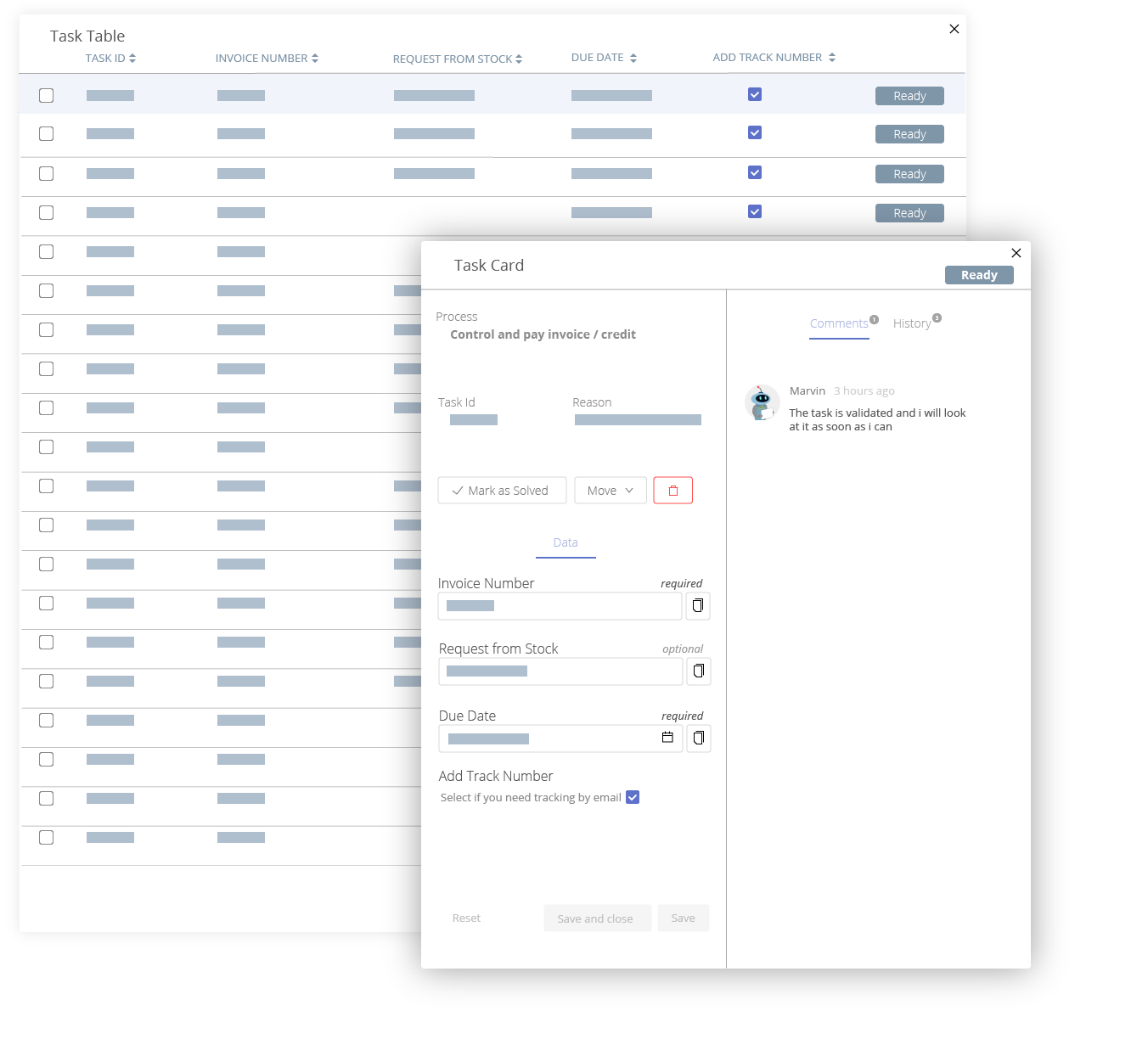Click the Mark as Solved button
This screenshot has height=1039, width=1148.
pos(502,491)
